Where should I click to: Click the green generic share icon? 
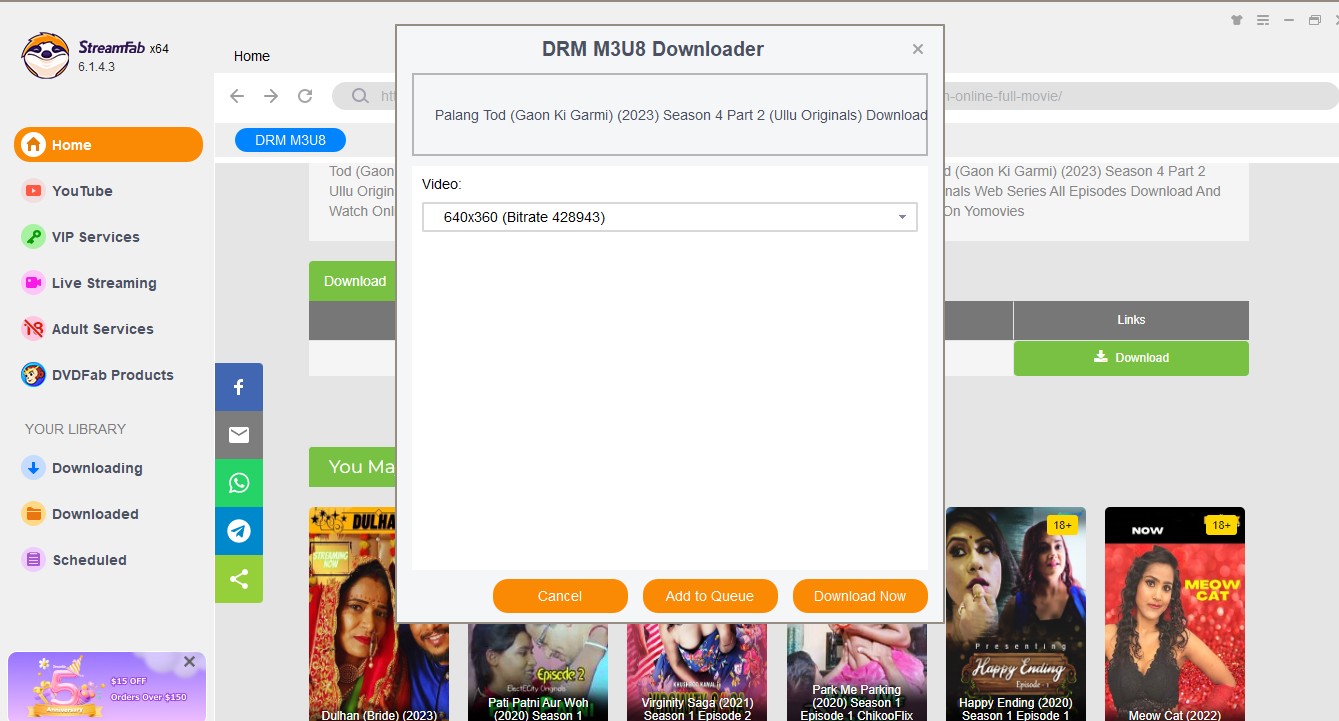[239, 579]
